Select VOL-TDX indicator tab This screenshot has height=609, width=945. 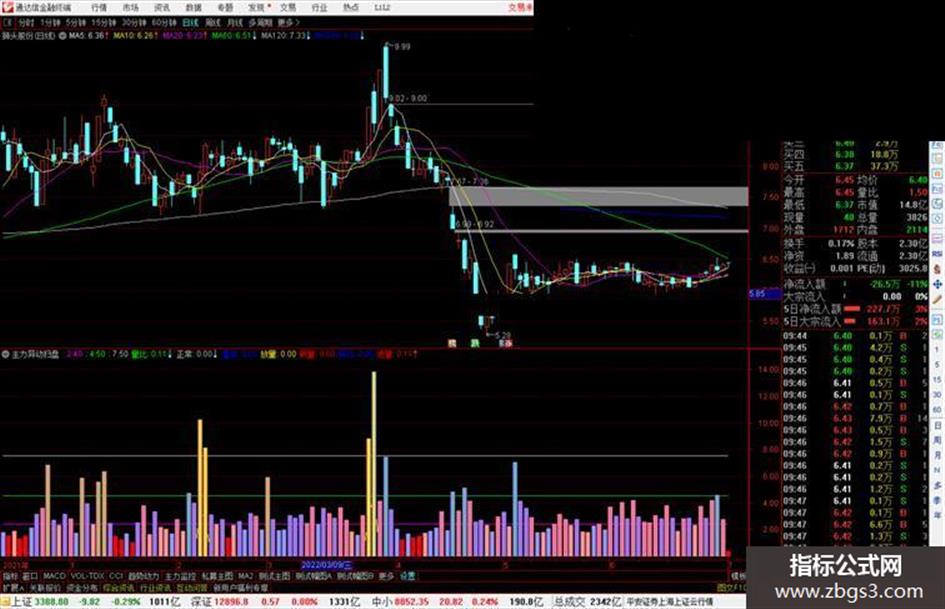87,576
